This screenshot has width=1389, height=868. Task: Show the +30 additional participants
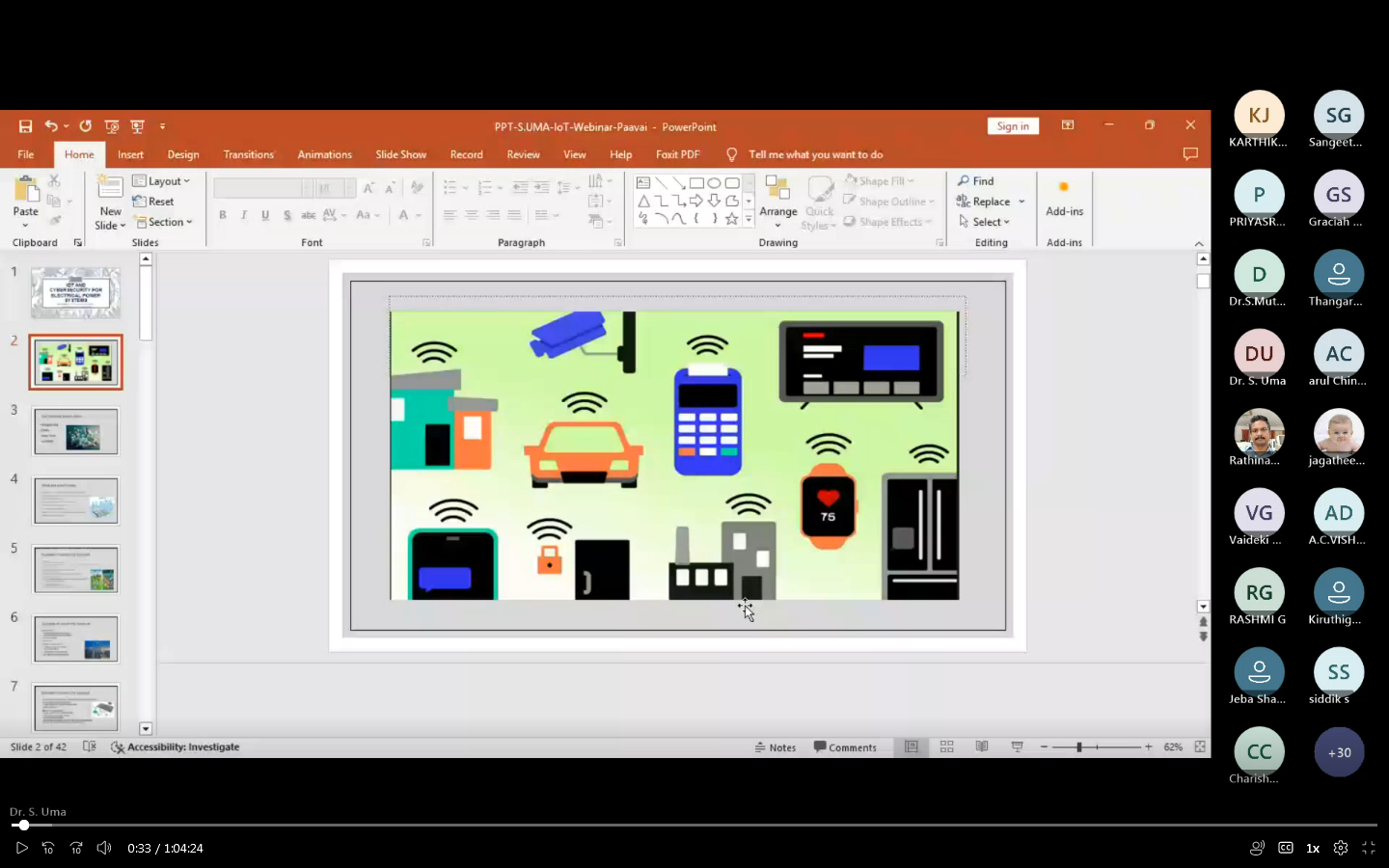1339,752
